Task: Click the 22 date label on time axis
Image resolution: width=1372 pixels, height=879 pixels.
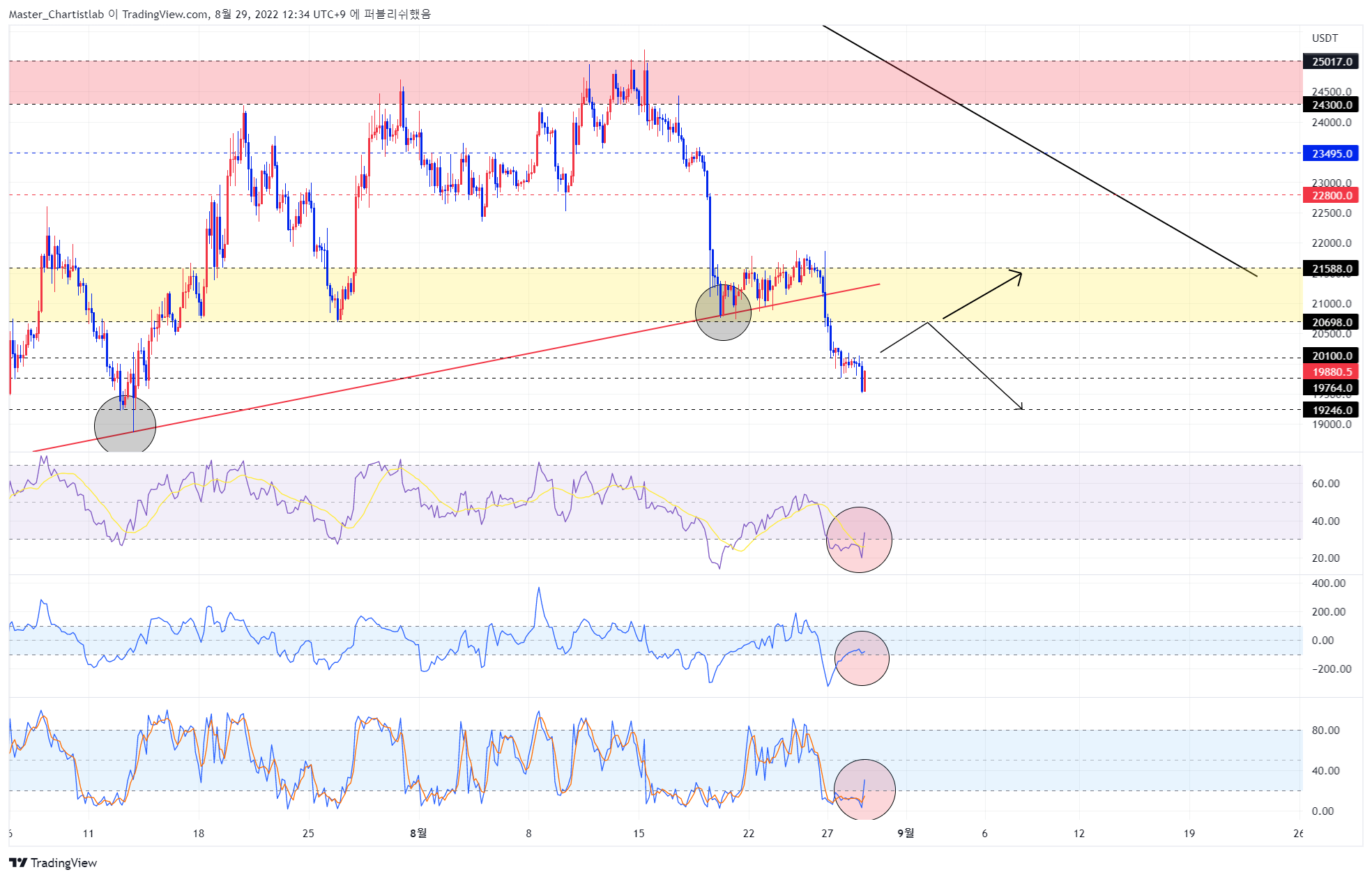Action: point(748,833)
